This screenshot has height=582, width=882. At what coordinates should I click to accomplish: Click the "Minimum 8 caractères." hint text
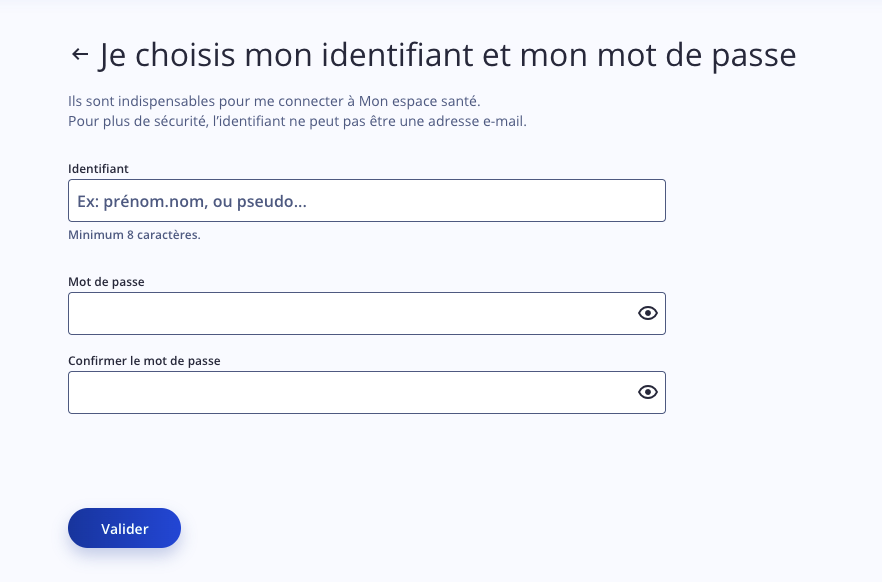click(x=134, y=234)
